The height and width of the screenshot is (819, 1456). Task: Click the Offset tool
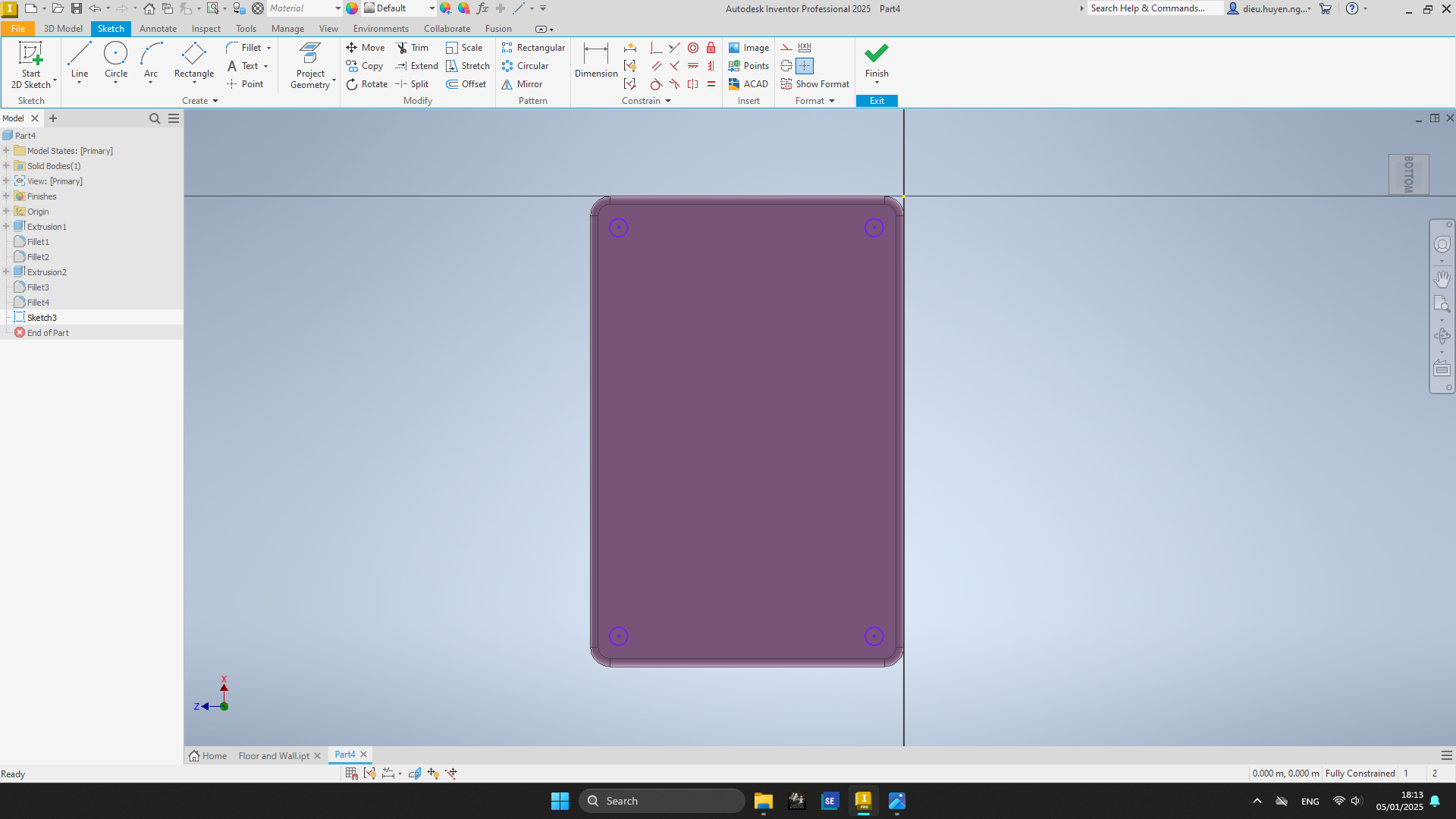point(466,84)
